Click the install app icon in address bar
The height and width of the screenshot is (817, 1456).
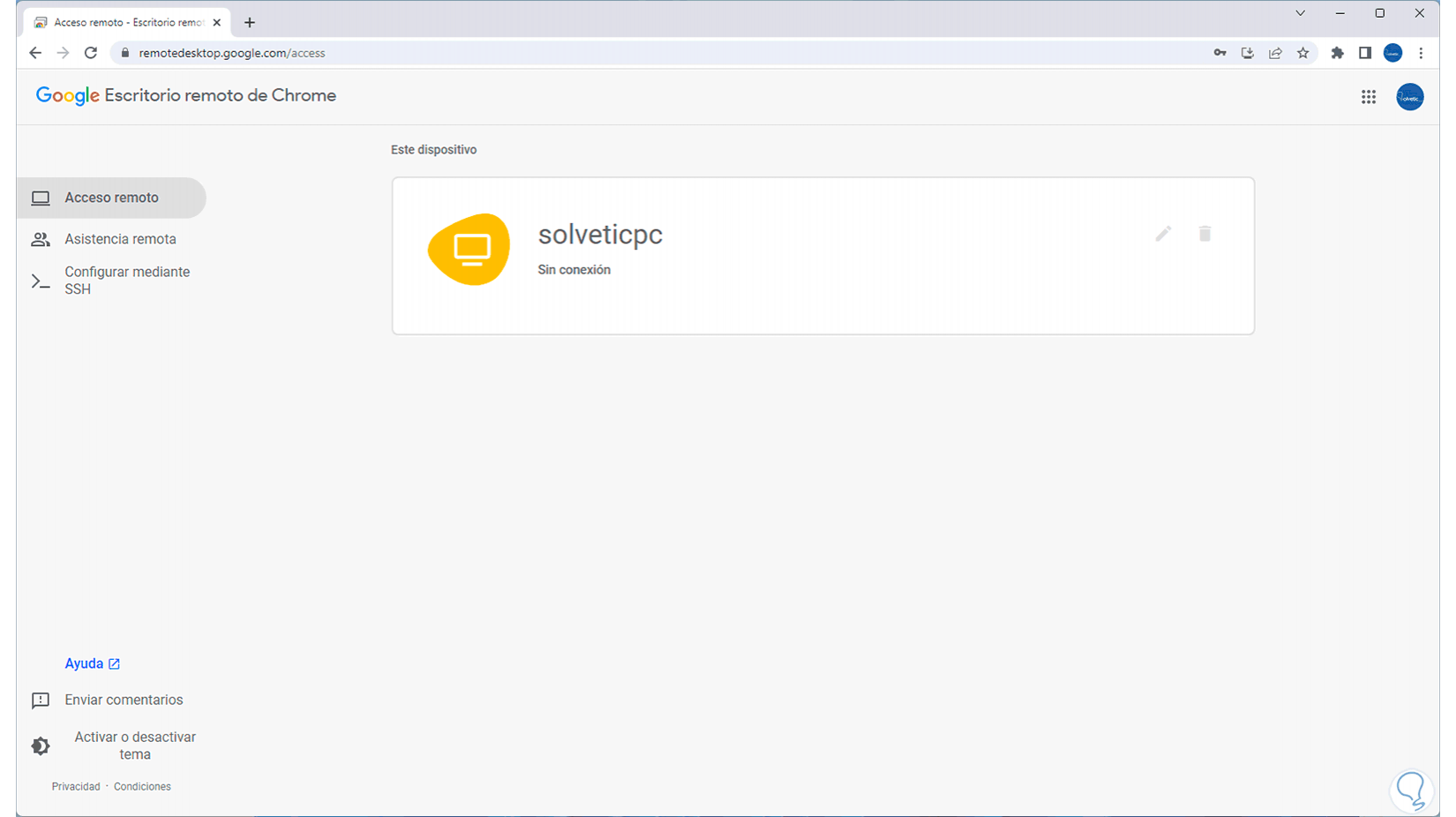1248,53
